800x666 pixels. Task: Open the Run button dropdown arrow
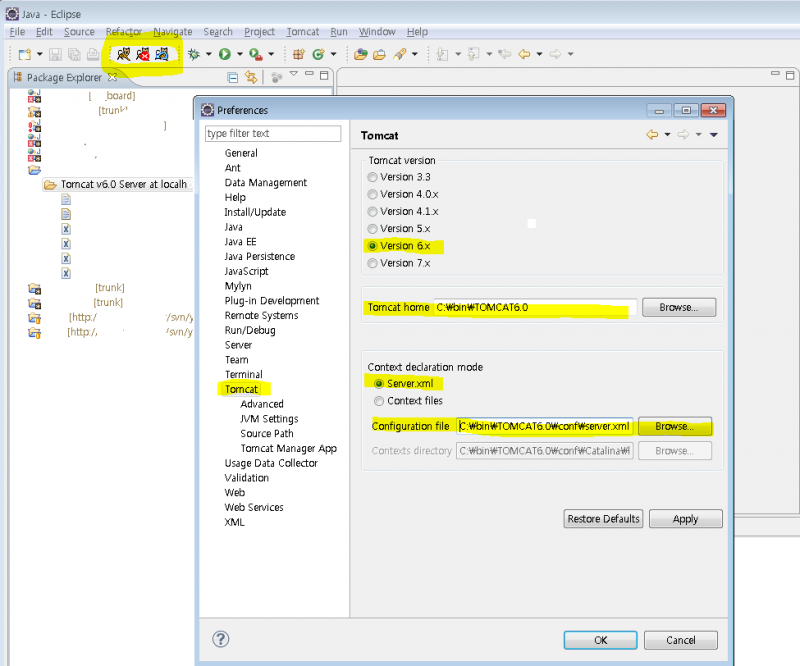coord(238,54)
